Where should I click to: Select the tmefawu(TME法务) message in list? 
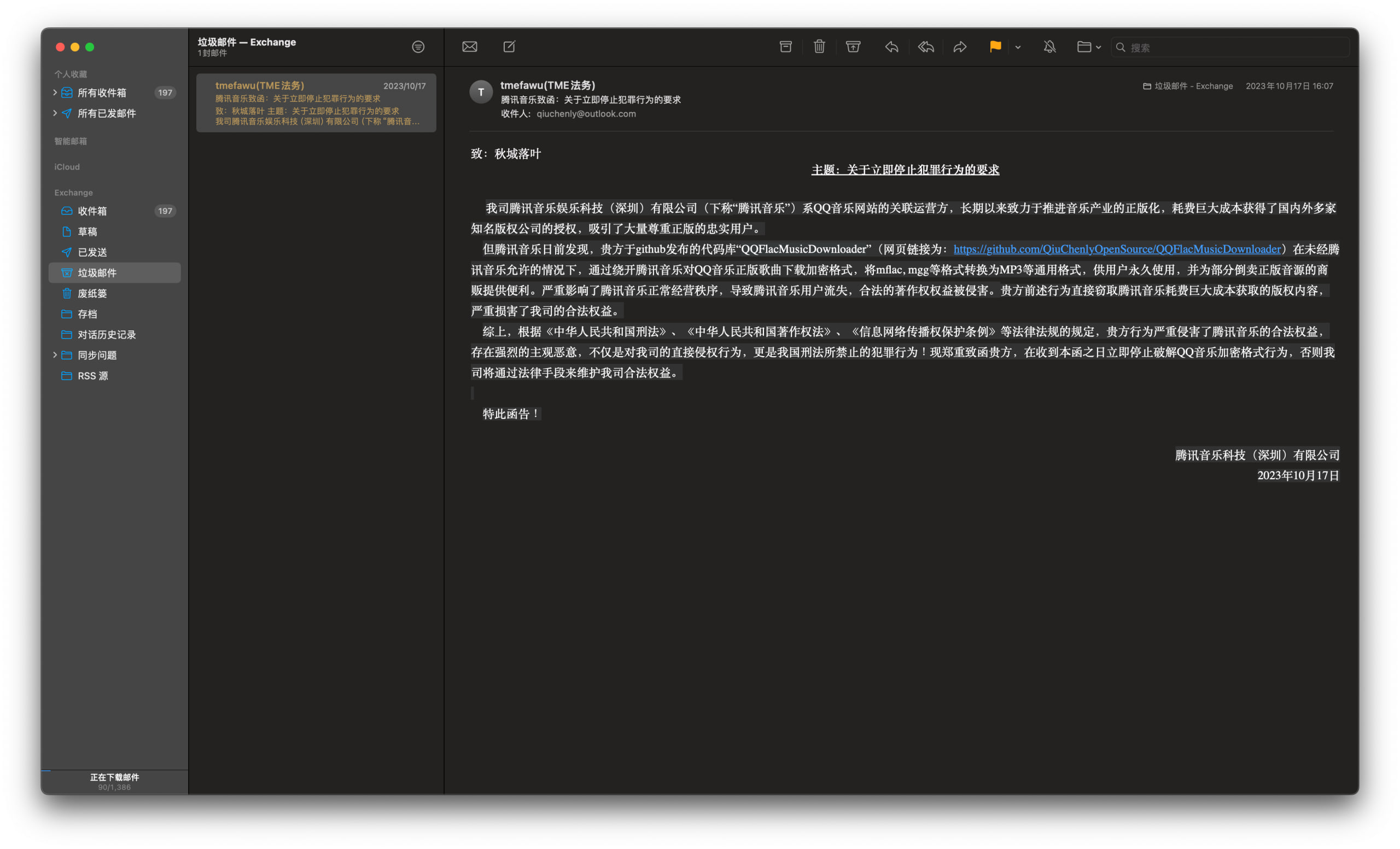[317, 103]
